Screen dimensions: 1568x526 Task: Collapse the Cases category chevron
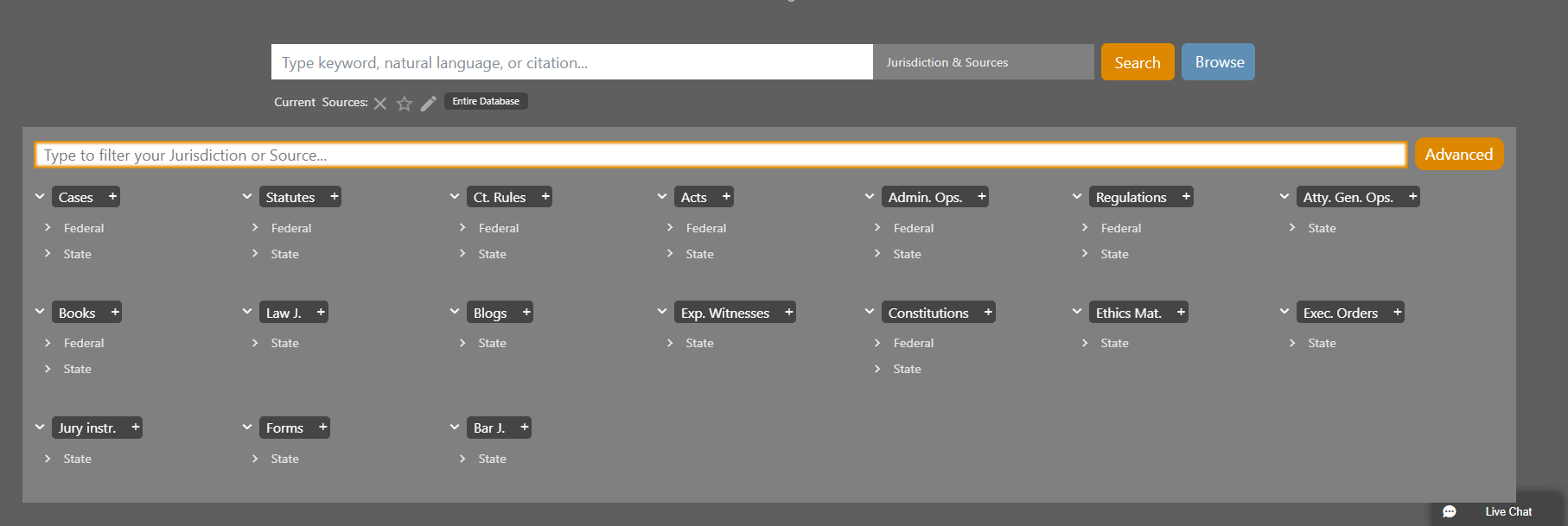40,197
